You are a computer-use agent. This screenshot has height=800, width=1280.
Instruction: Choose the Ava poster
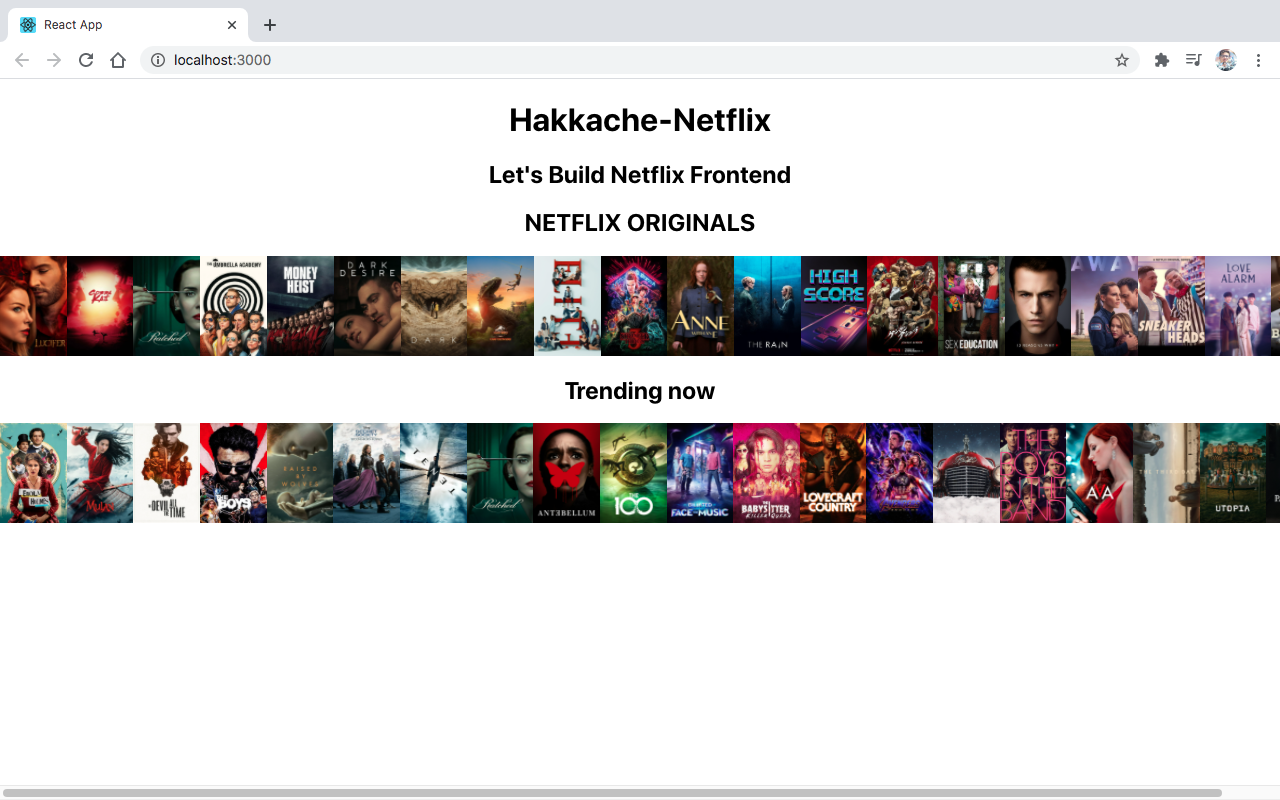click(x=1100, y=473)
